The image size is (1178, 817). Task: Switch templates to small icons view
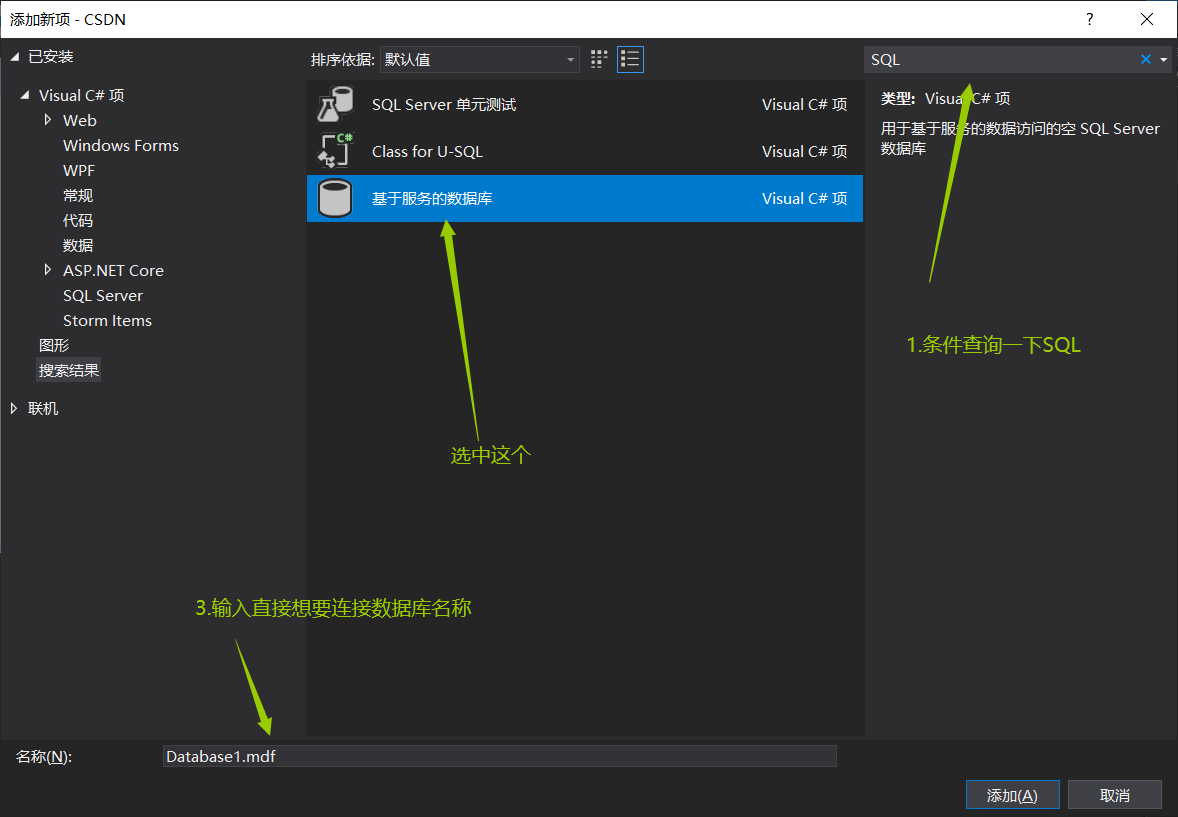(598, 59)
